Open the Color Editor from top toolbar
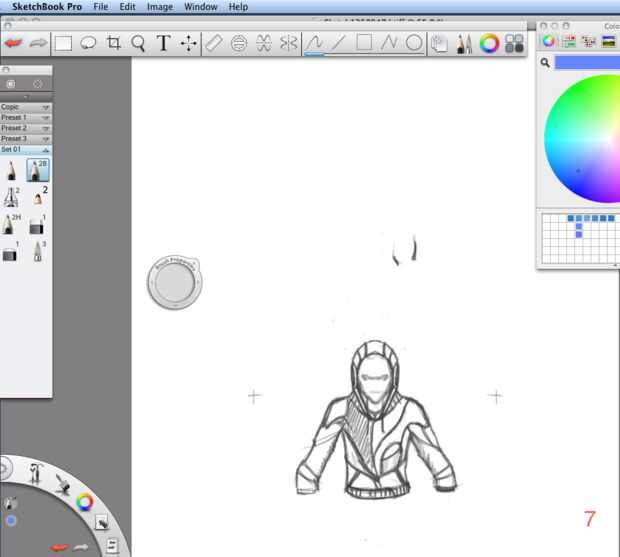This screenshot has height=557, width=620. (x=490, y=43)
